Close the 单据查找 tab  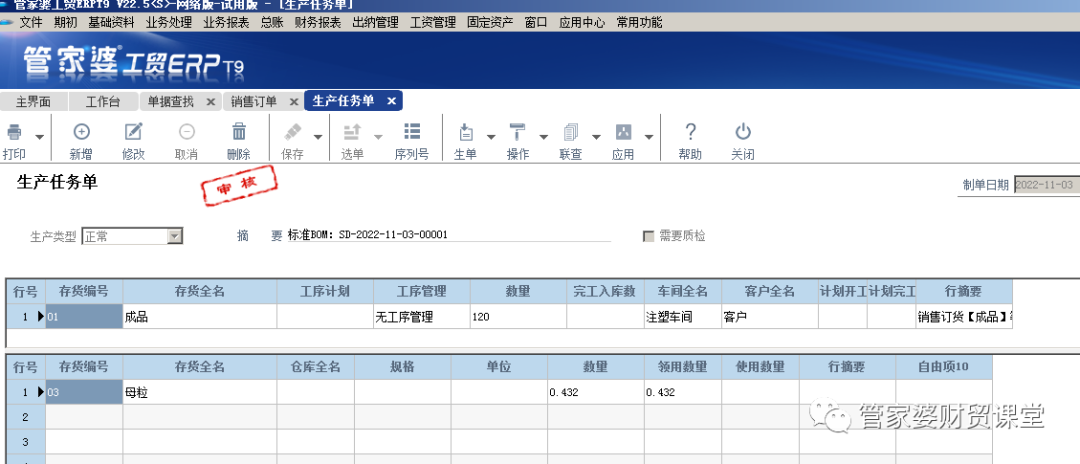coord(211,101)
